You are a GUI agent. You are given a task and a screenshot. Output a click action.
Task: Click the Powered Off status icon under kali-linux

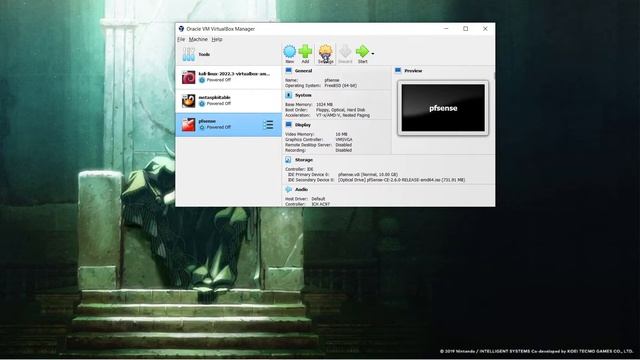(202, 80)
